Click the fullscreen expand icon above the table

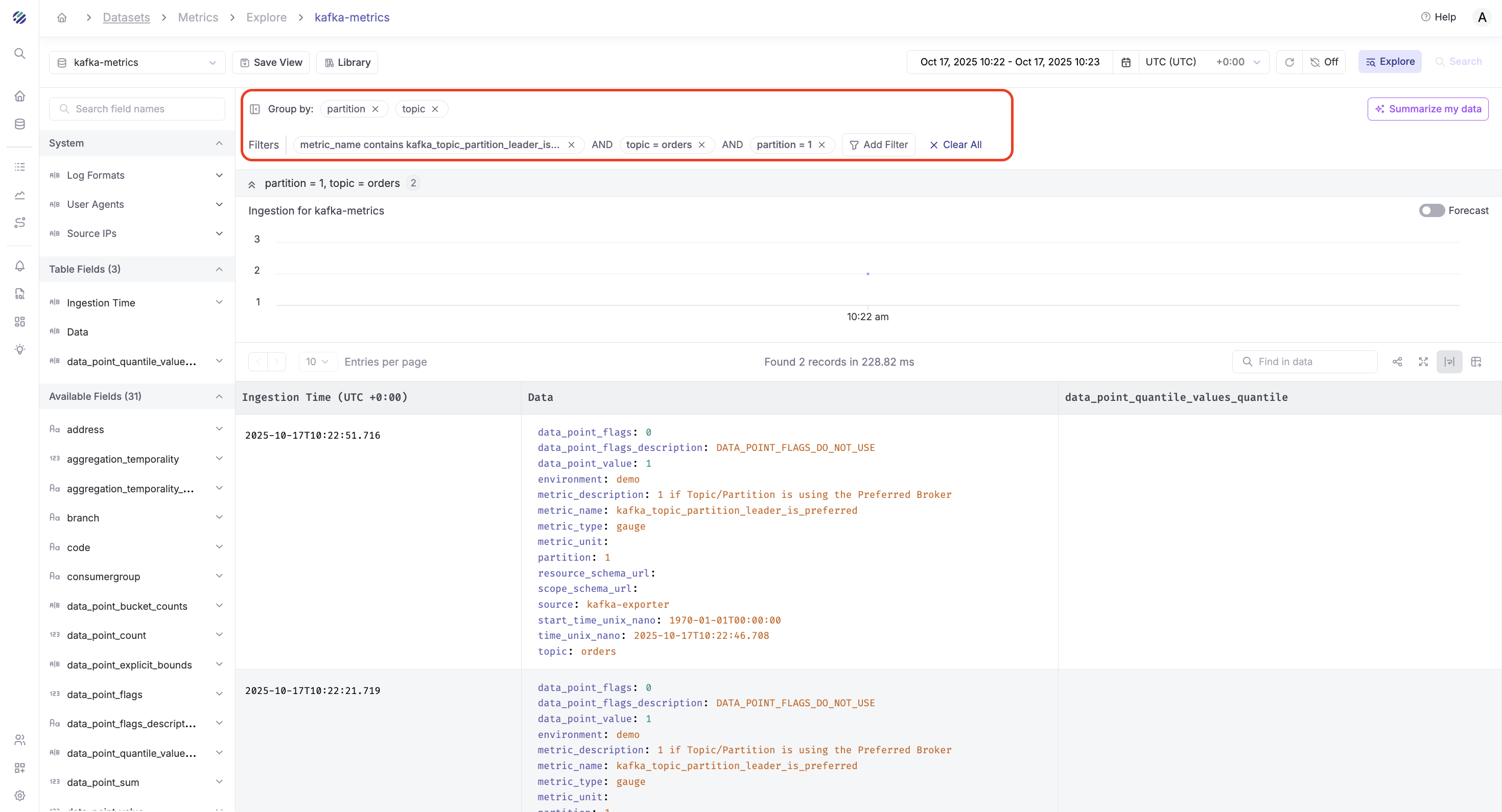pyautogui.click(x=1423, y=362)
